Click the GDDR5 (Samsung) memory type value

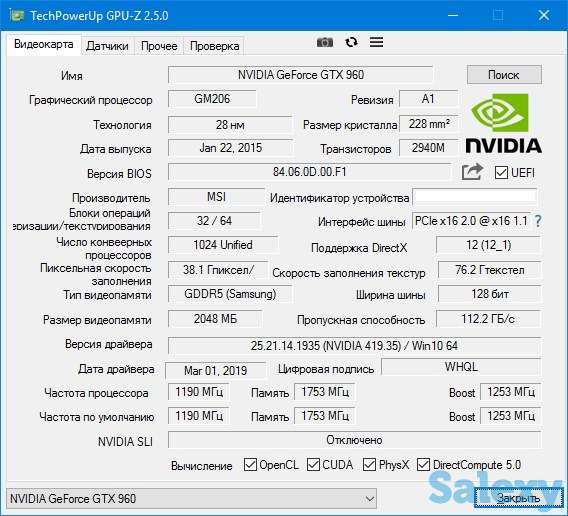click(x=230, y=294)
